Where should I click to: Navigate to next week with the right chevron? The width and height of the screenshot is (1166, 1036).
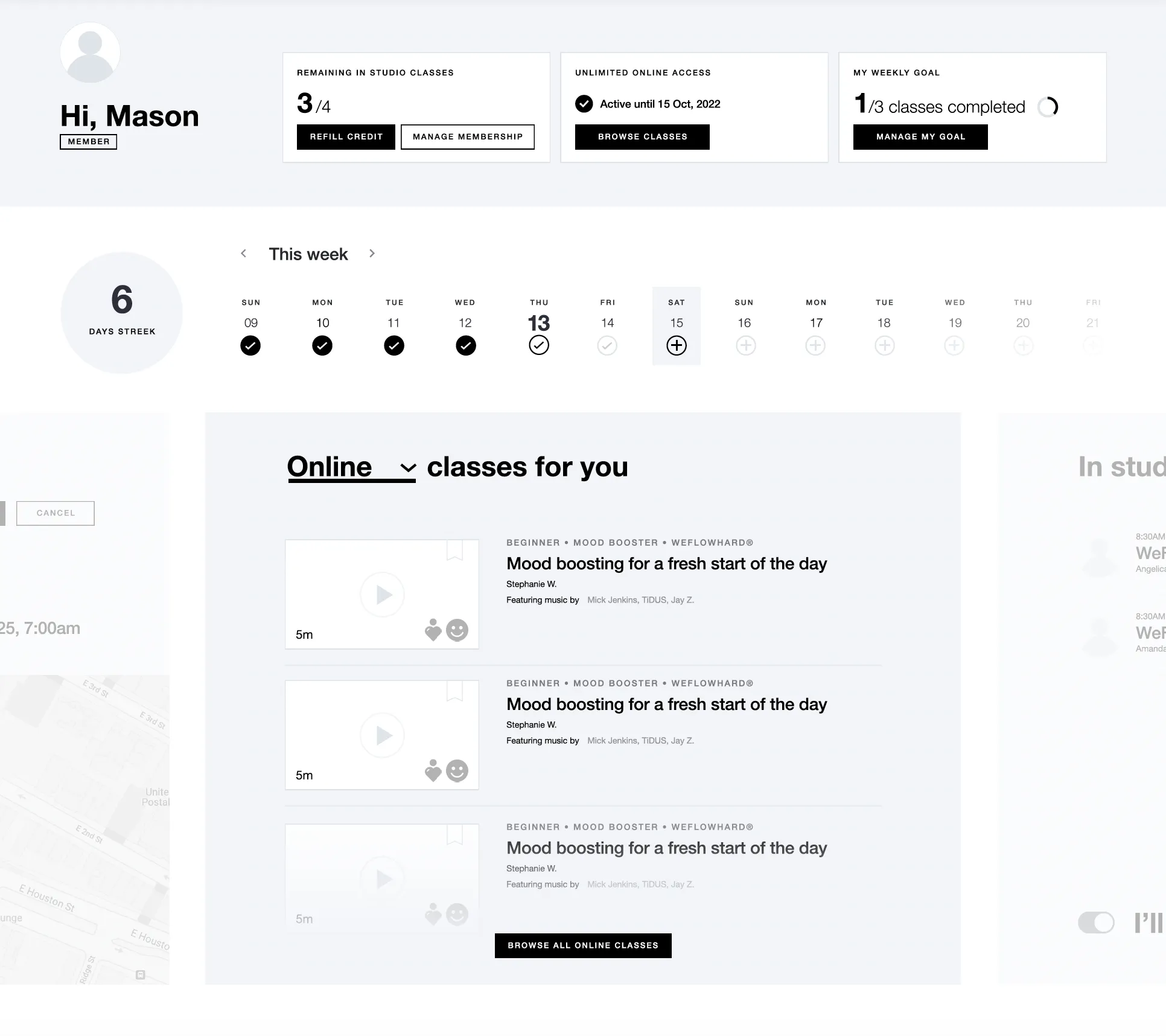coord(372,254)
